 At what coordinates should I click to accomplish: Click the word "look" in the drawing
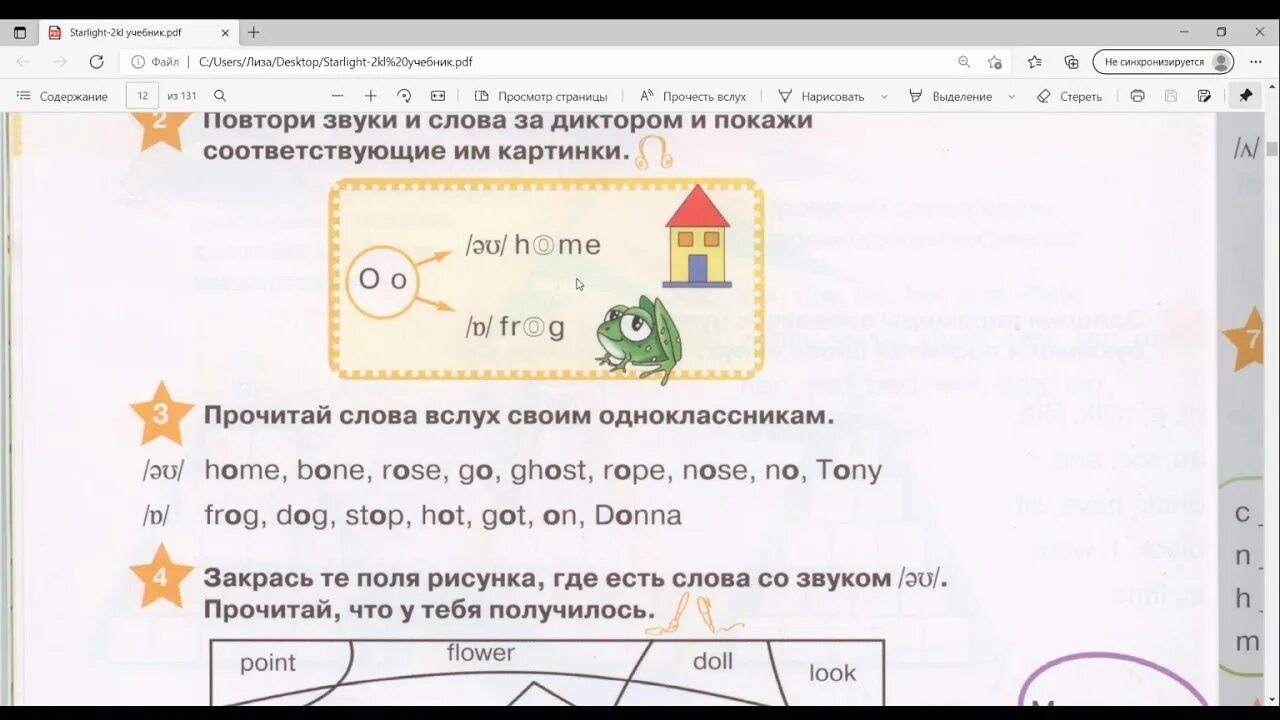(x=832, y=673)
